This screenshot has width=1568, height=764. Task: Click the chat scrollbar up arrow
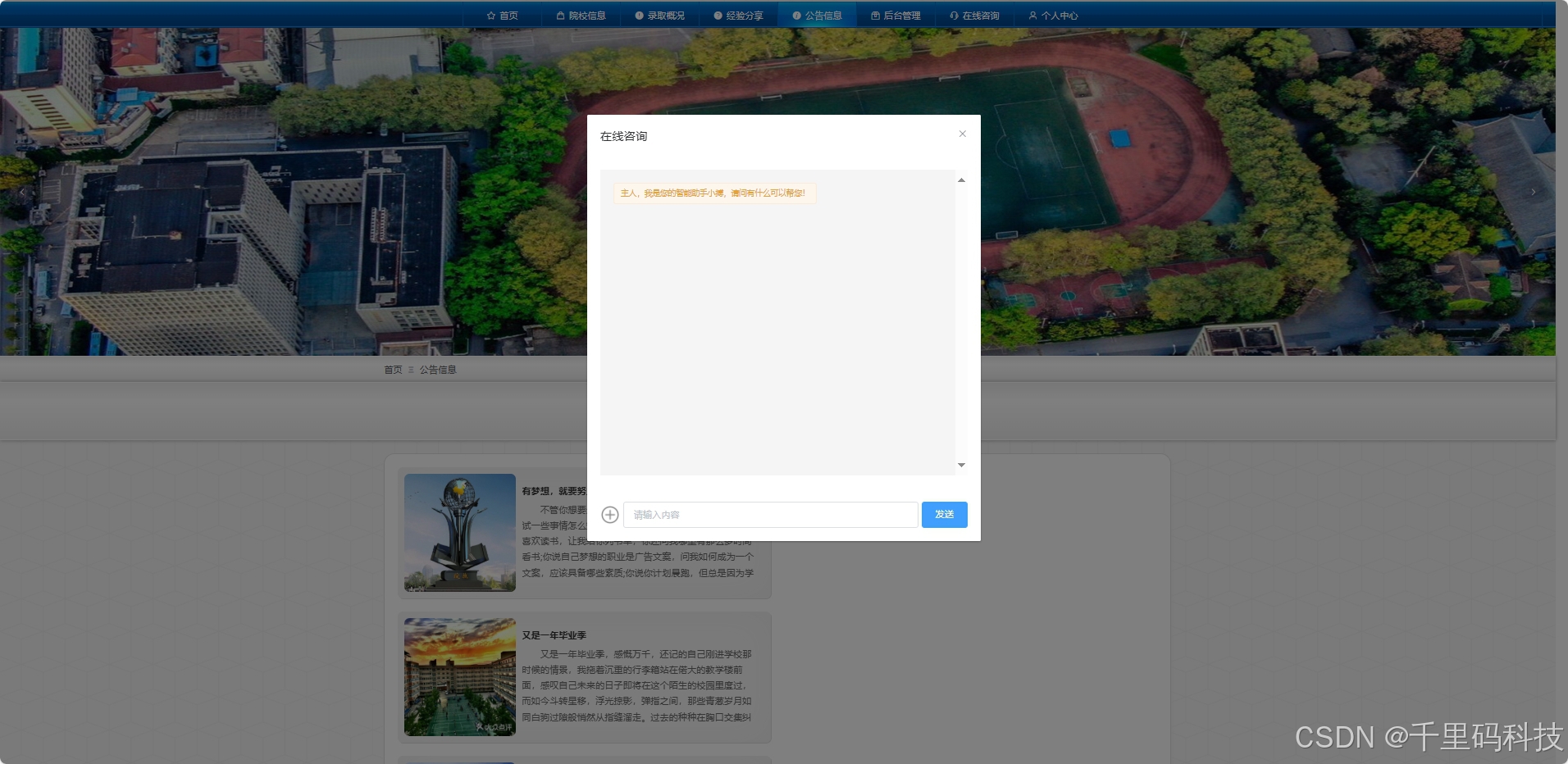click(961, 180)
